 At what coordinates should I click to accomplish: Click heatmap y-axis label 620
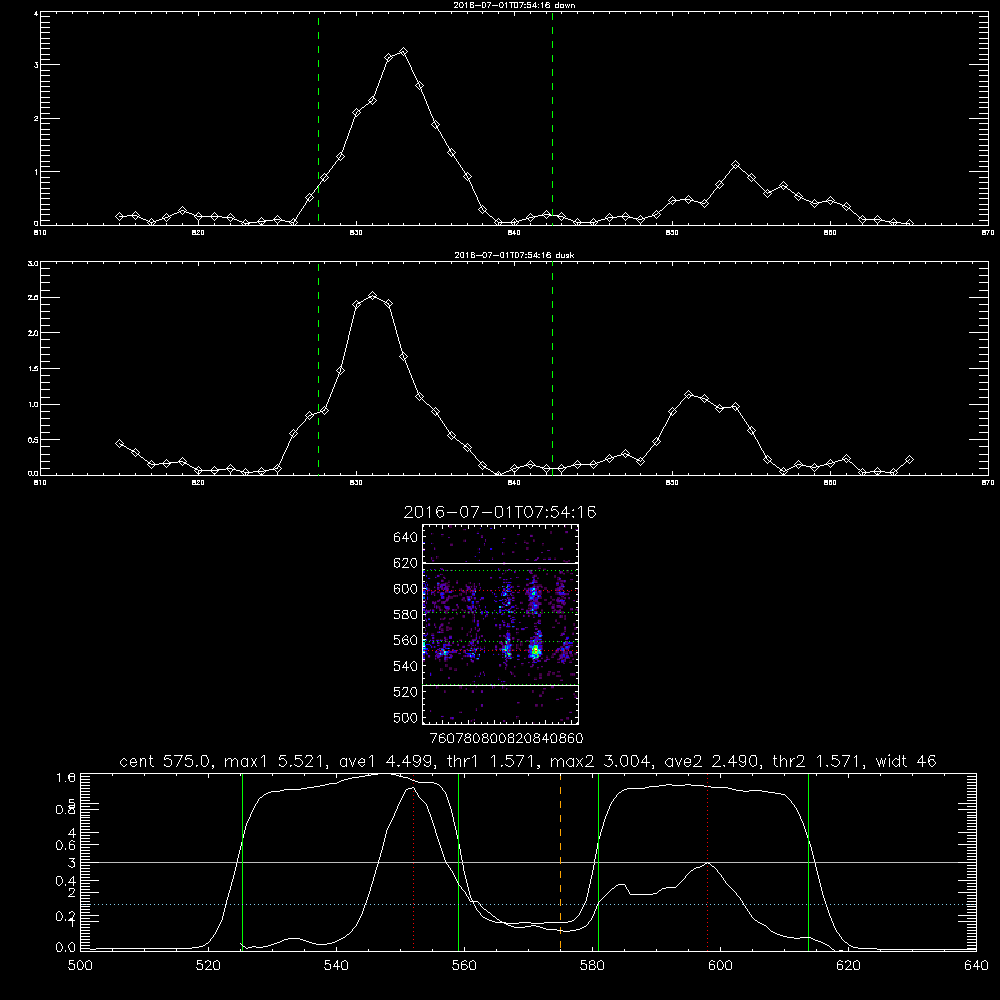[406, 563]
